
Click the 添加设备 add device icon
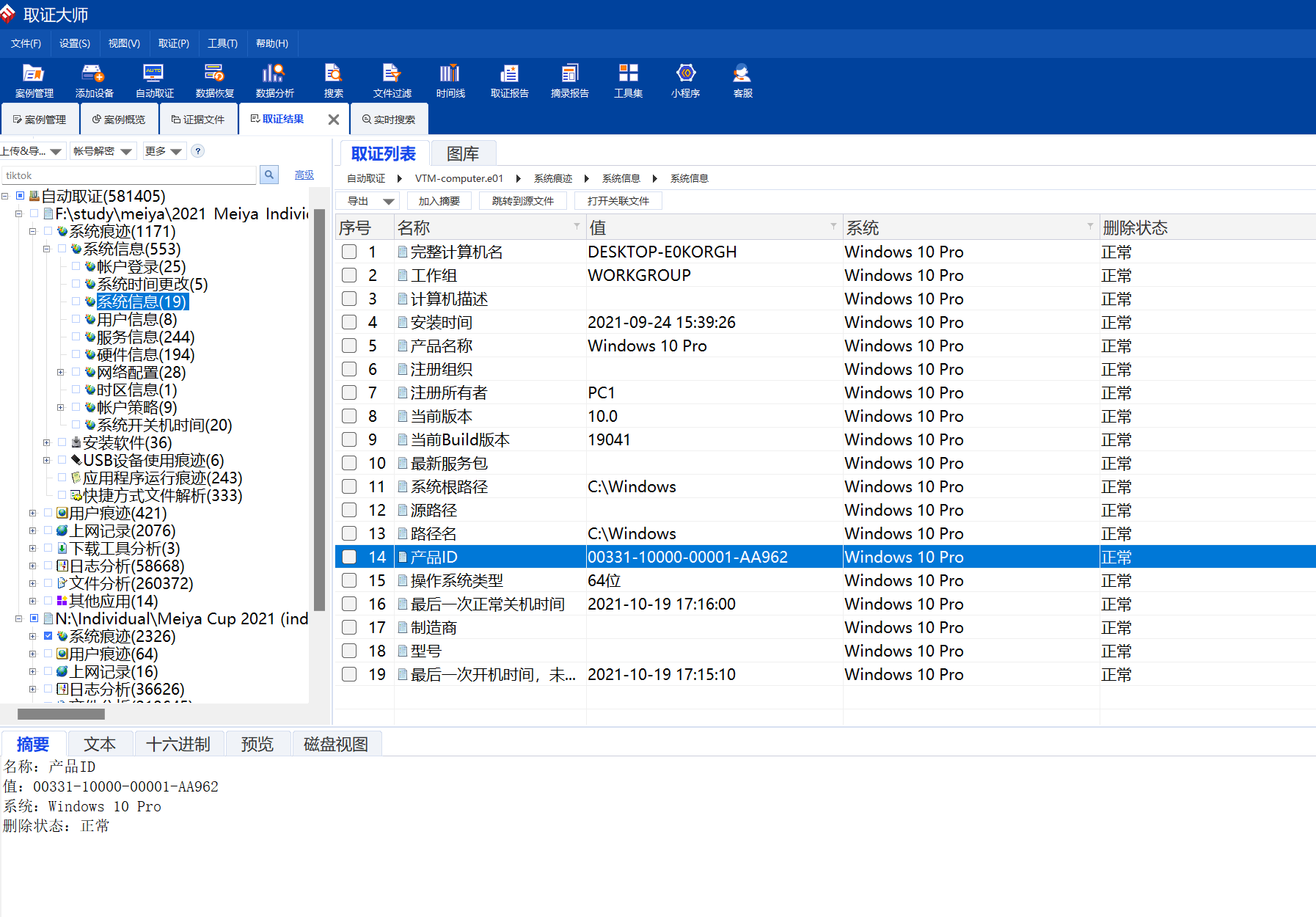click(94, 81)
